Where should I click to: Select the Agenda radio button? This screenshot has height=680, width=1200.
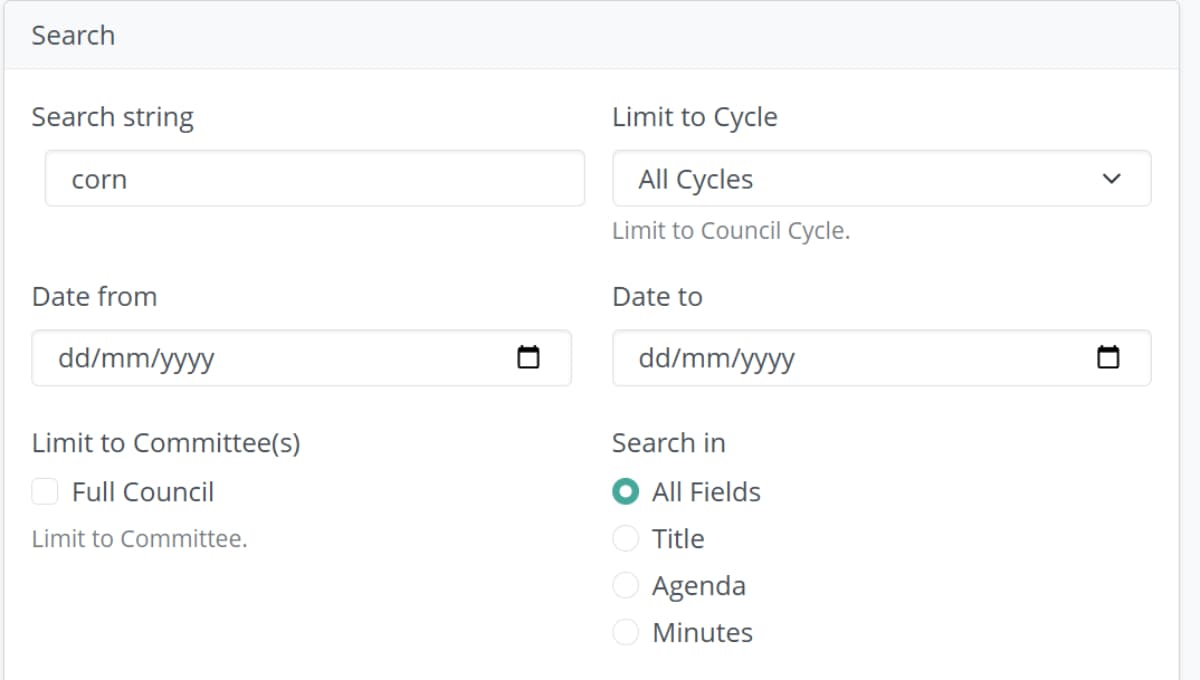coord(625,585)
